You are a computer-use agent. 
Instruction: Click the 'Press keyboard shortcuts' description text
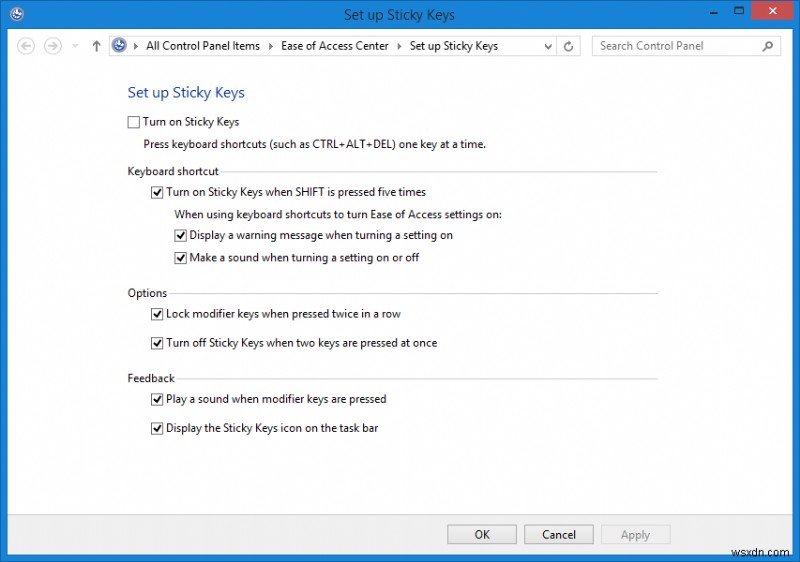tap(314, 144)
